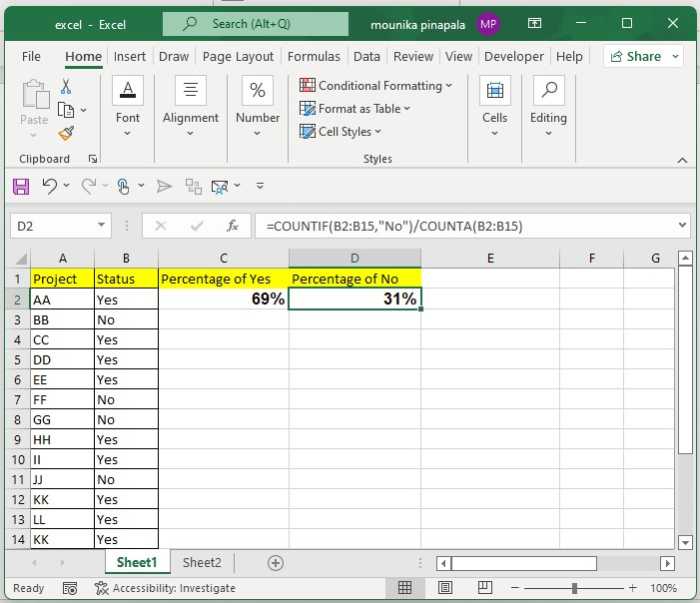Open the Clipboard dialog launcher

point(92,159)
